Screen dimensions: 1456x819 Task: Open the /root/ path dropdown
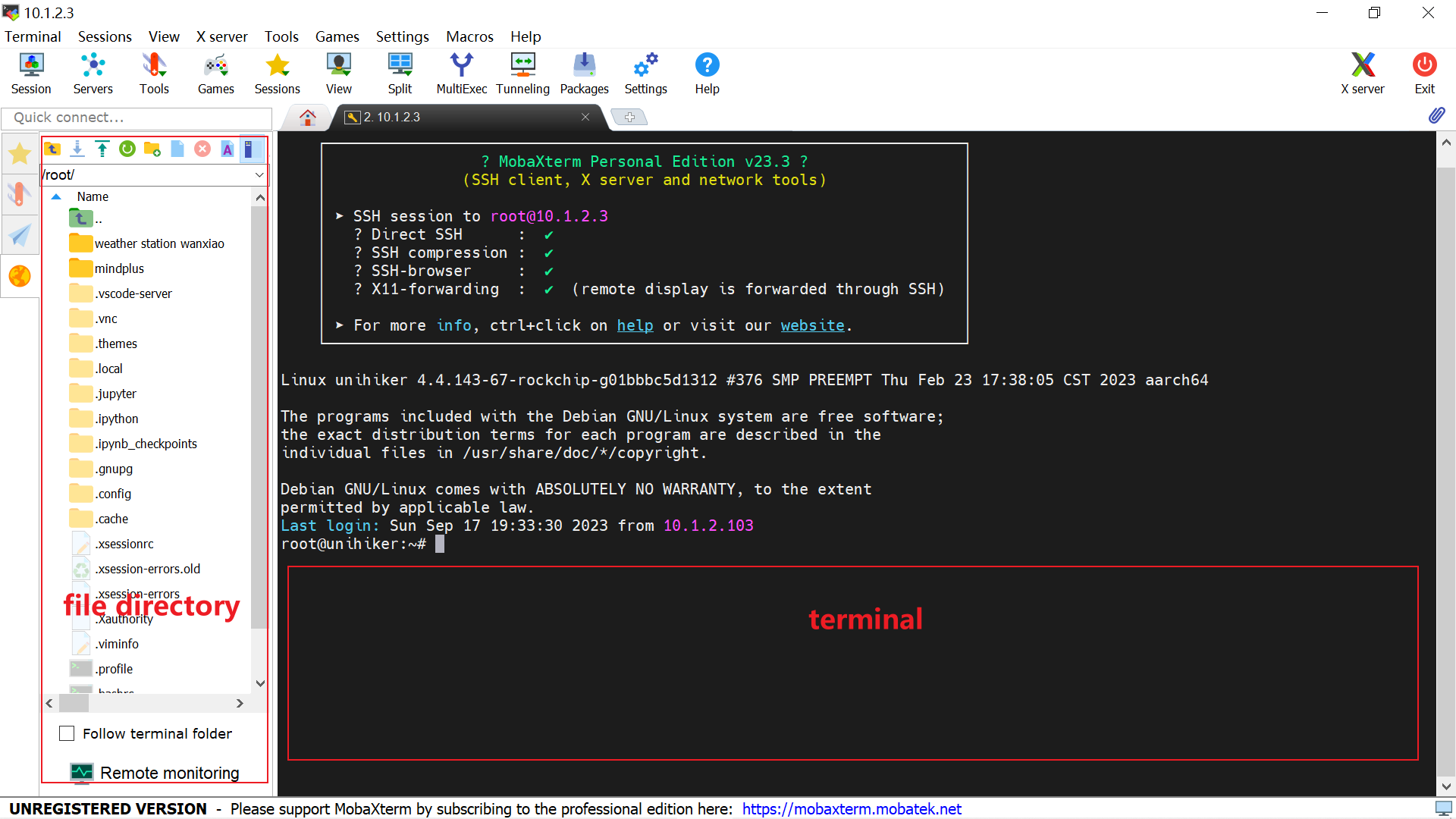[259, 174]
